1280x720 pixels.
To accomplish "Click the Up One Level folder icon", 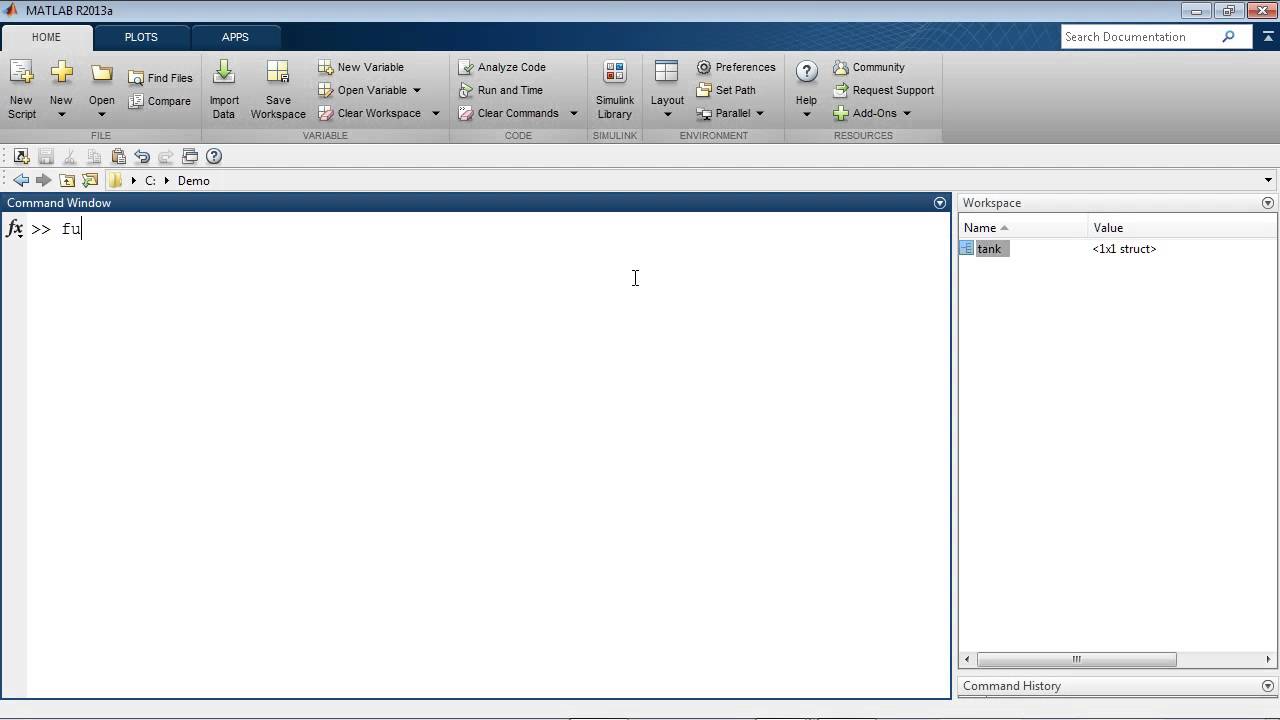I will (67, 181).
